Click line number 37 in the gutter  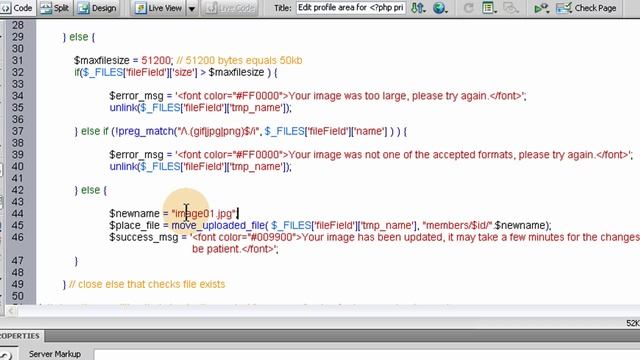18,131
